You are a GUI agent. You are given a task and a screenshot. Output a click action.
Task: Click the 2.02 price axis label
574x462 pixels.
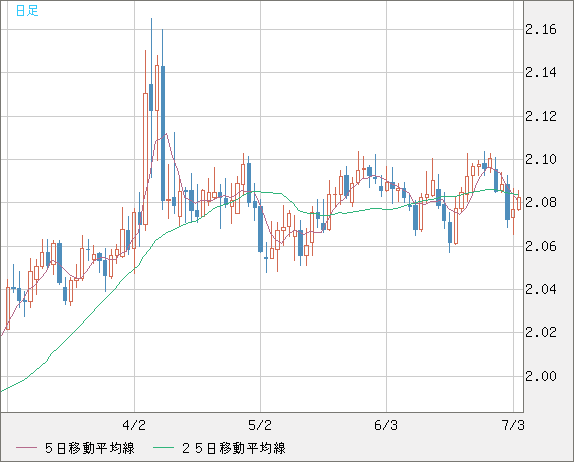pos(541,332)
